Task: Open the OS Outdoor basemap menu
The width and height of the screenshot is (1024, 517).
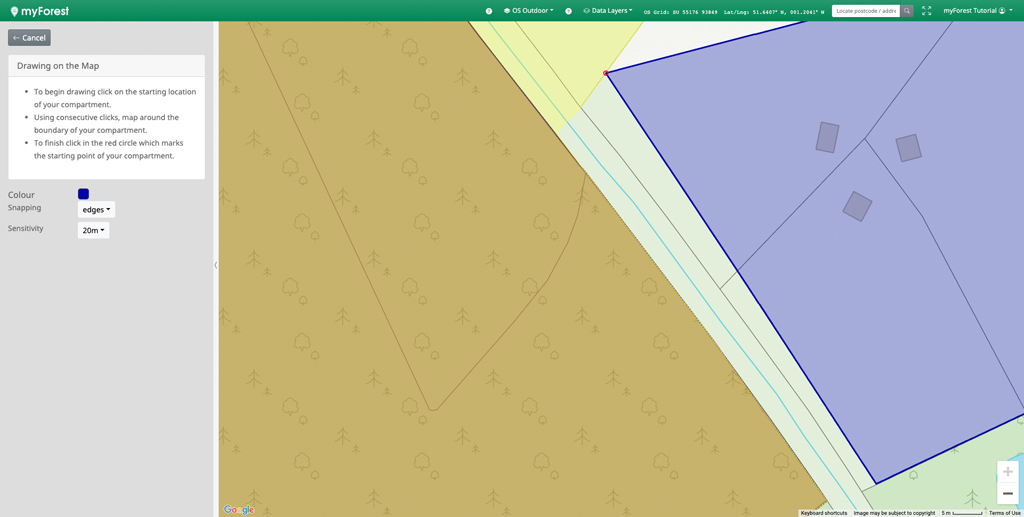Action: 529,11
